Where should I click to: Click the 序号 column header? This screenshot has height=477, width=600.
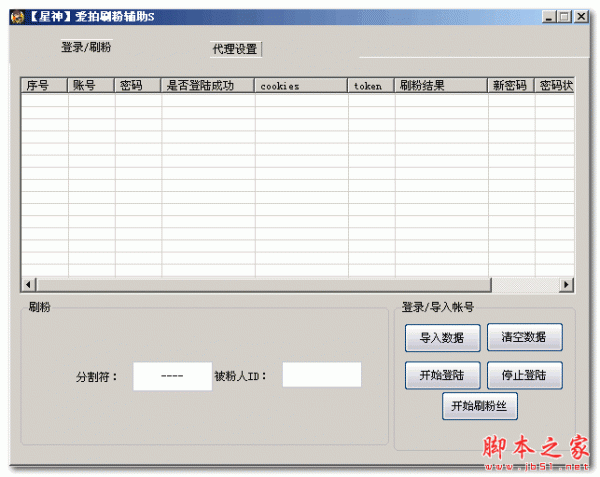click(44, 85)
